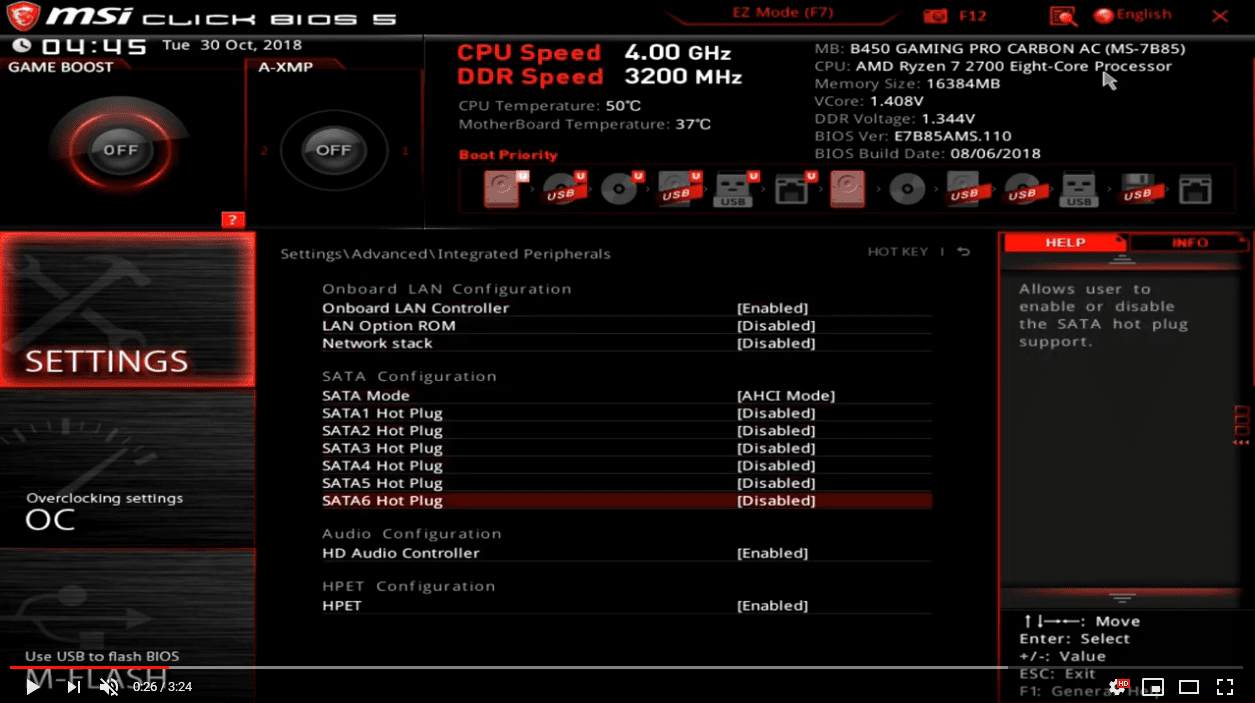Click the date Tue 30 Oct, 2018
This screenshot has height=703, width=1255.
pyautogui.click(x=232, y=45)
